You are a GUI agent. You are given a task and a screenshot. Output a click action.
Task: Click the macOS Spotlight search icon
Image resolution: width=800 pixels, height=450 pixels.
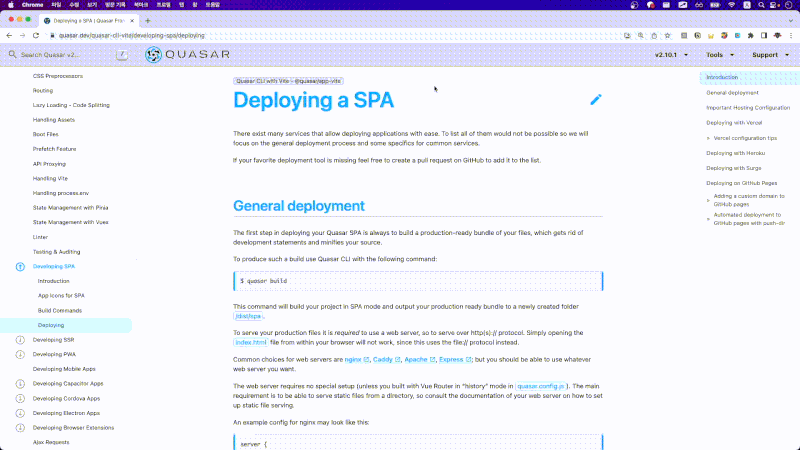tap(761, 5)
